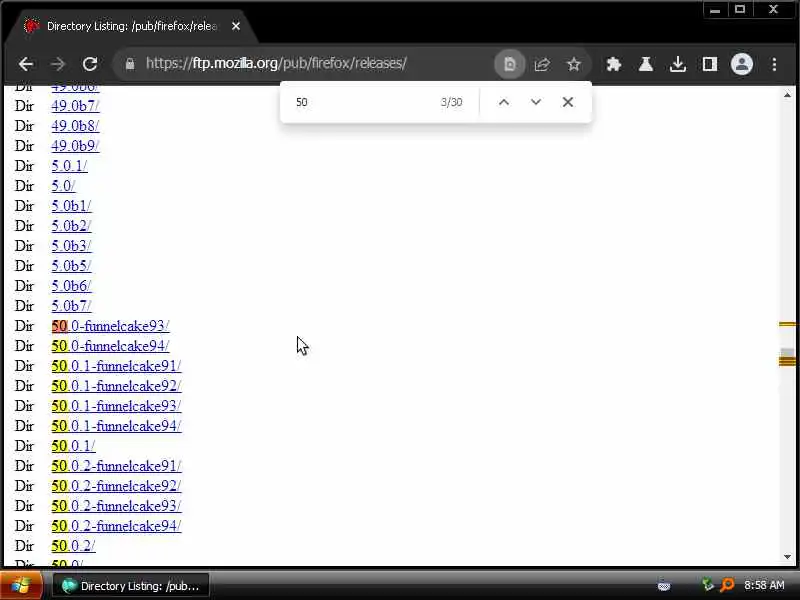The image size is (800, 600).
Task: Click the 8:58 AM clock
Action: tap(764, 585)
